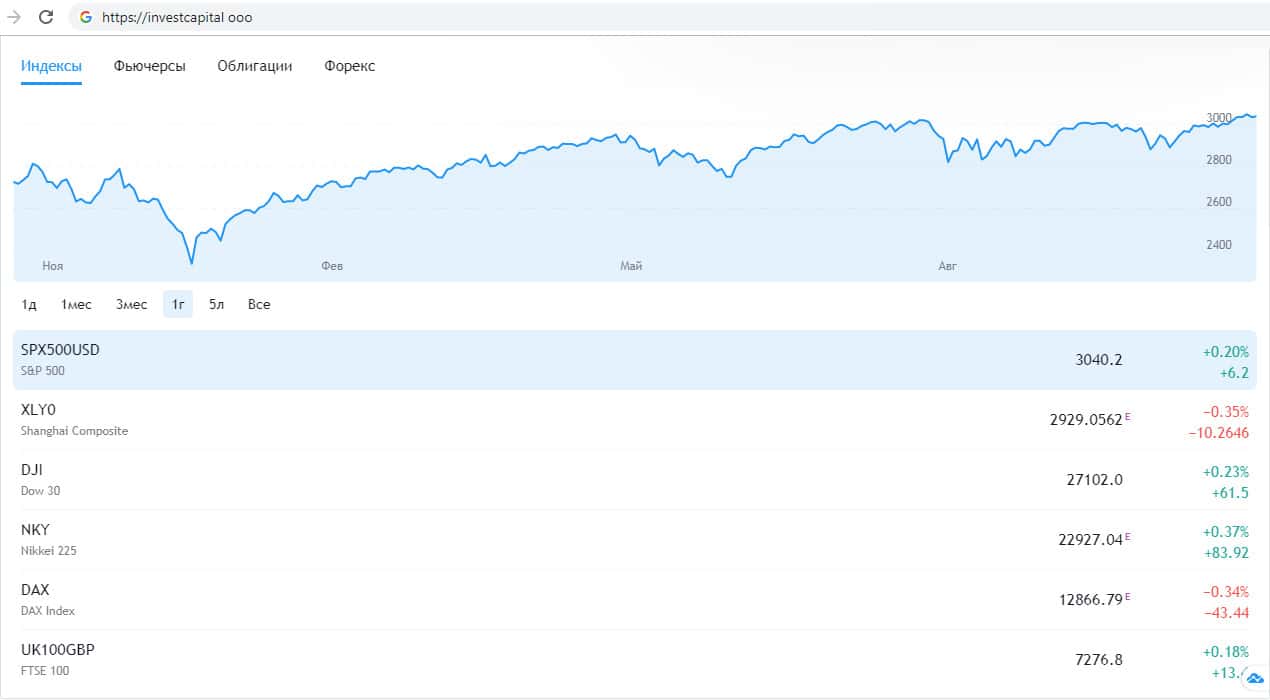
Task: Click the NKY Nikkei 225 row
Action: pyautogui.click(x=634, y=540)
